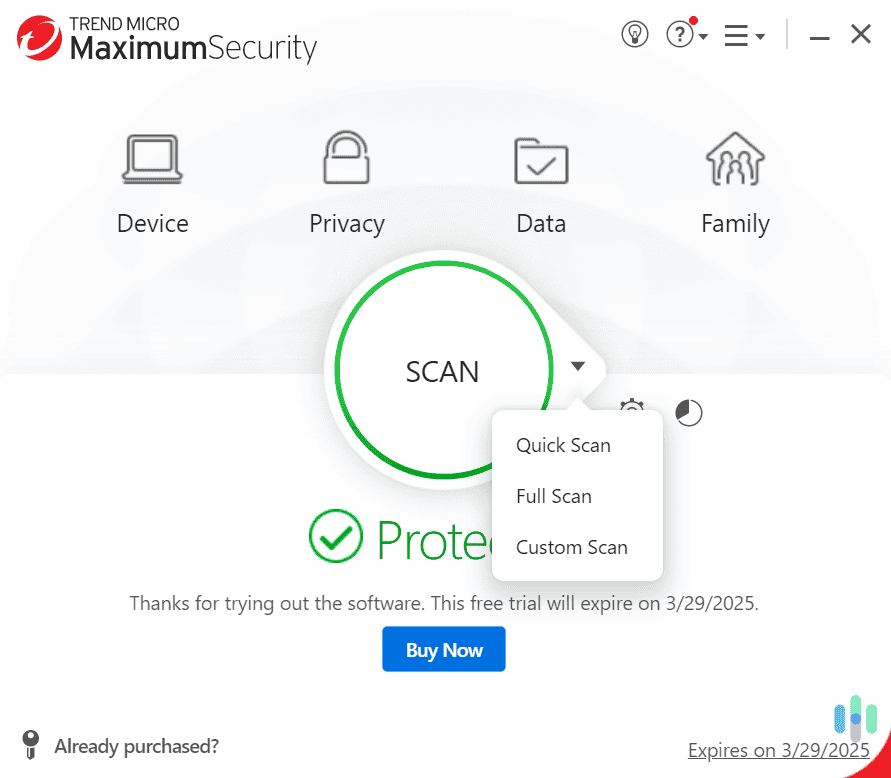Click the colorful bar chart icon bottom right

855,718
